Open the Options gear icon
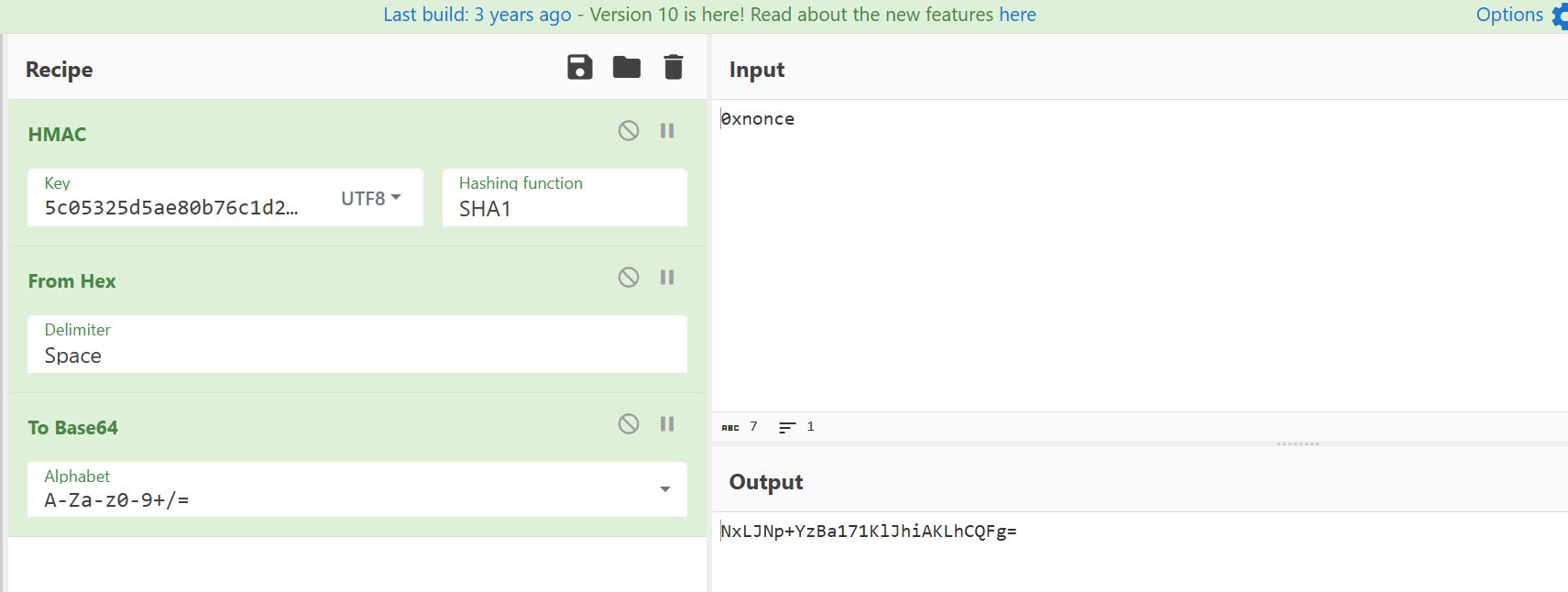The width and height of the screenshot is (1568, 592). pos(1559,16)
